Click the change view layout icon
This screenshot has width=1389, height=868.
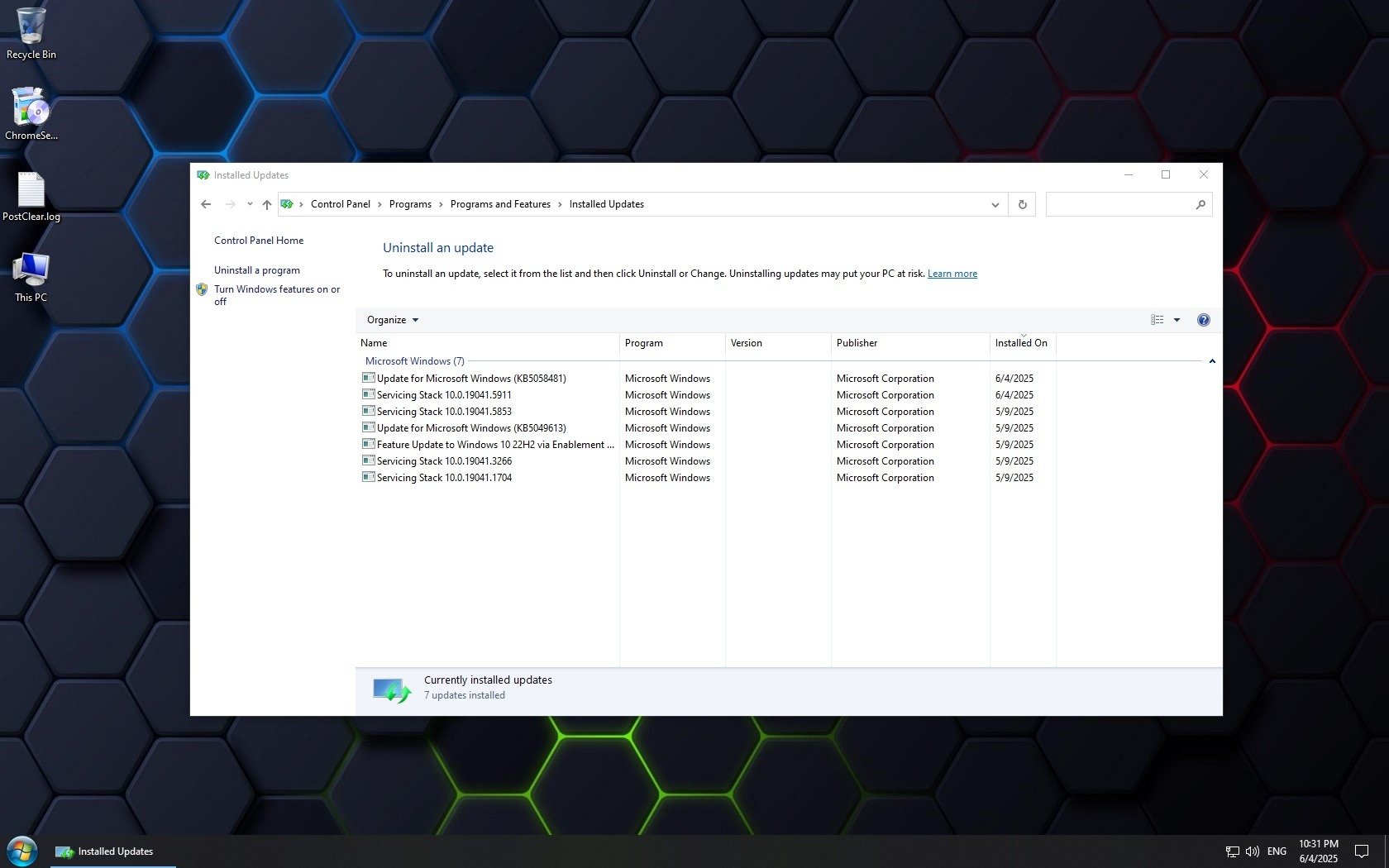click(x=1157, y=320)
